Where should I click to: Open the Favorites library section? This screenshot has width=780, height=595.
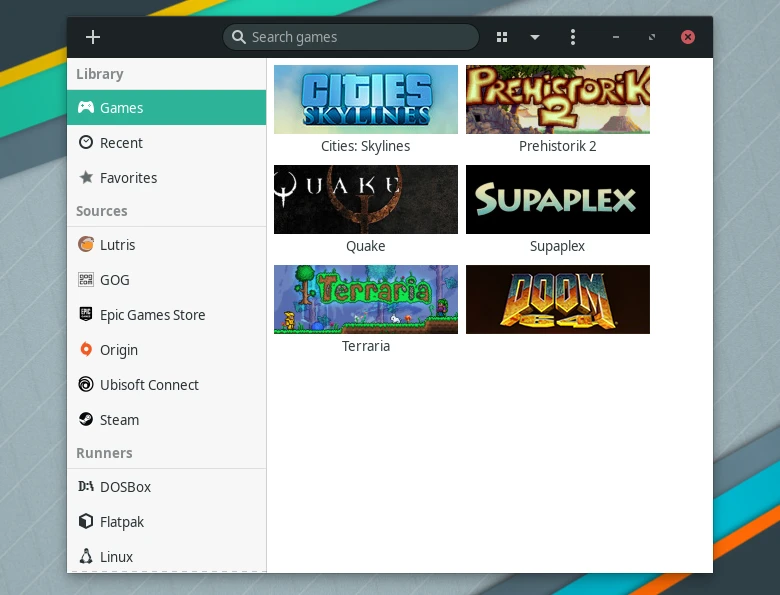pyautogui.click(x=128, y=178)
